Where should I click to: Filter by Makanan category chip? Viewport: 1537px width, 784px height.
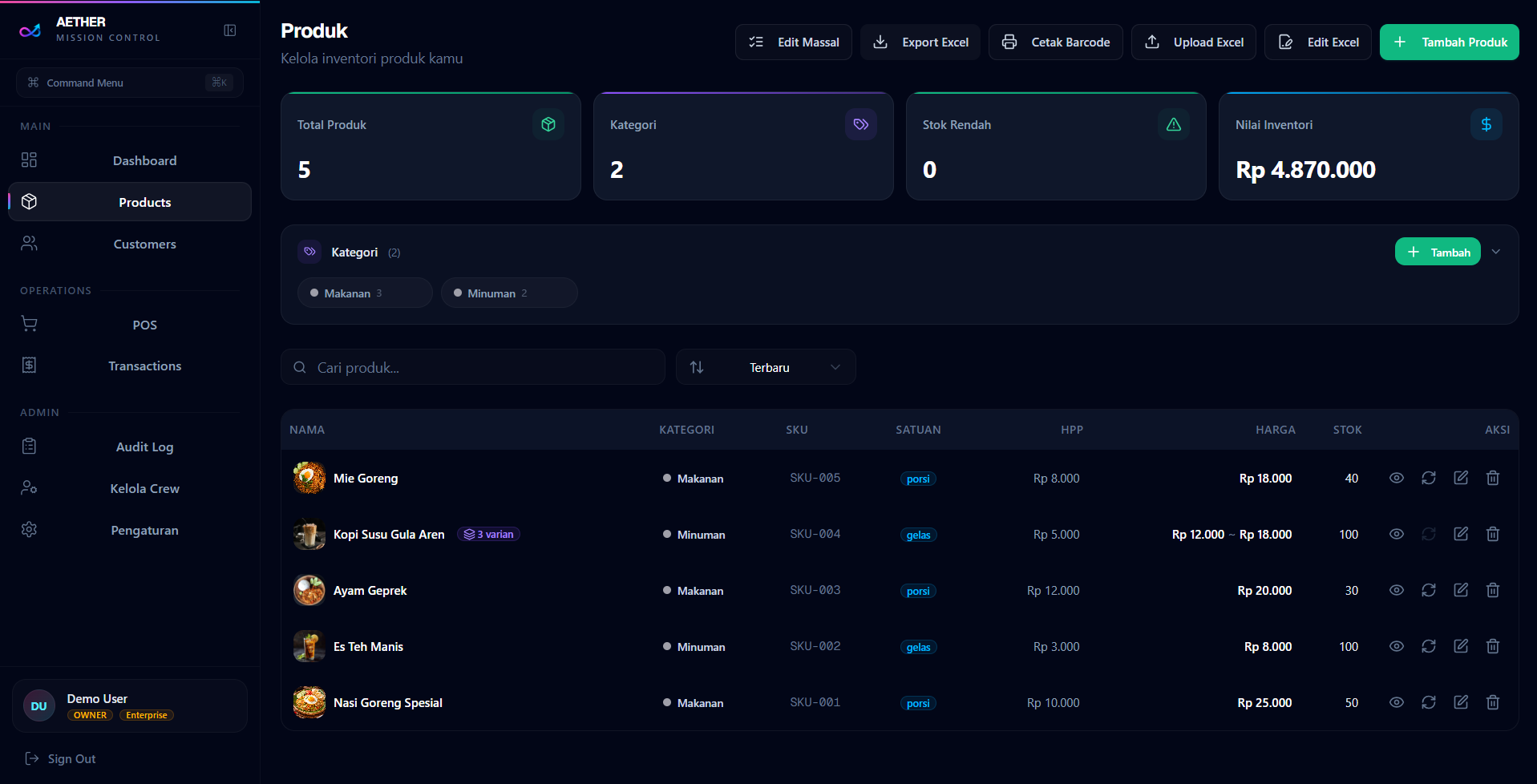(x=365, y=293)
